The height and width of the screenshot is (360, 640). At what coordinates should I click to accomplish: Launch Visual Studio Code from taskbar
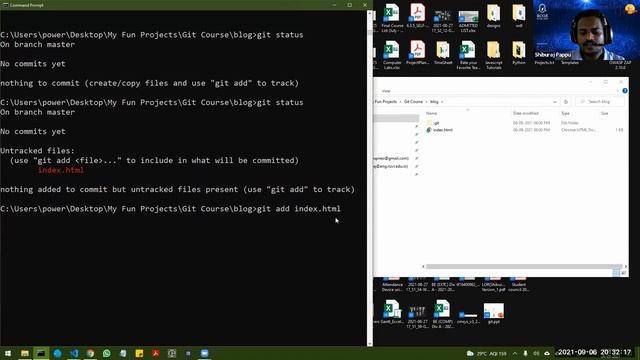74,353
